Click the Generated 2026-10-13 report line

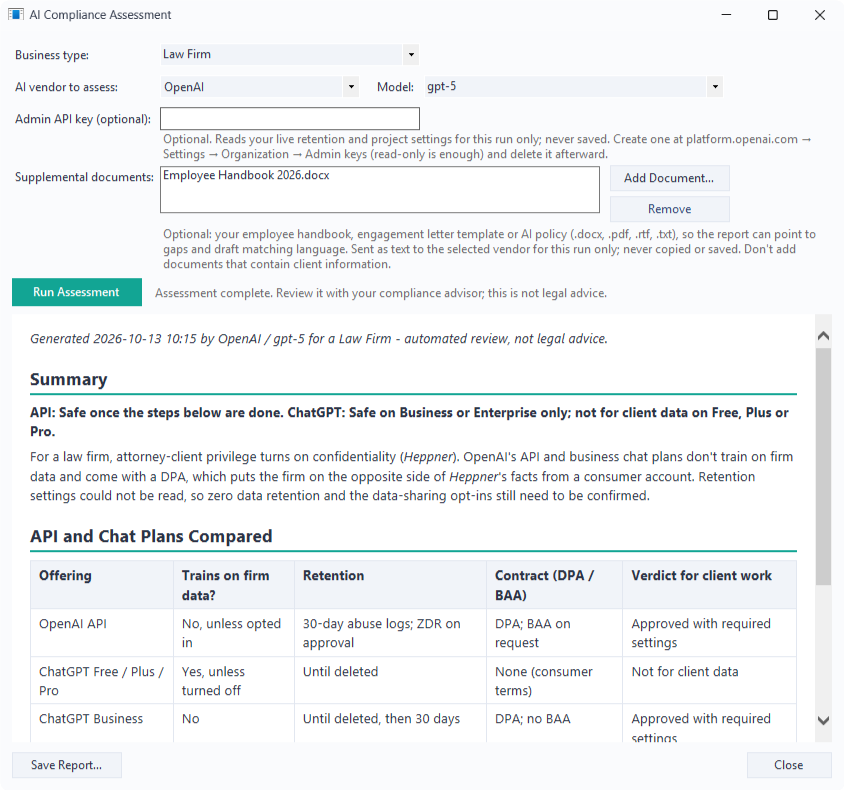[319, 338]
